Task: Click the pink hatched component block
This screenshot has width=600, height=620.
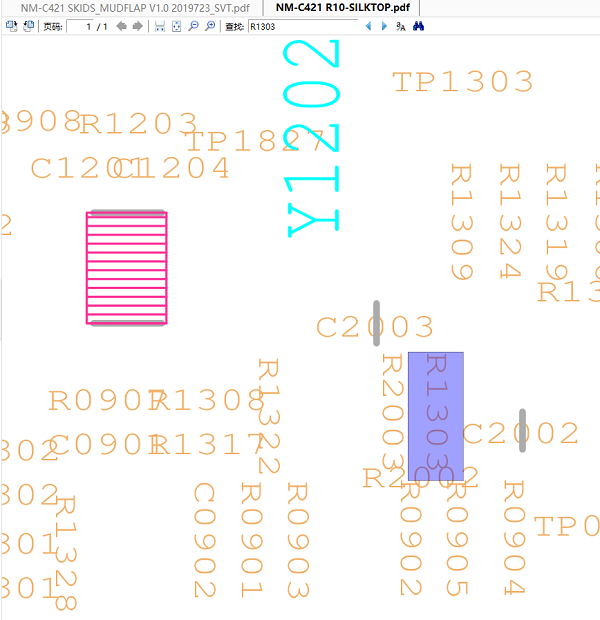Action: [127, 268]
